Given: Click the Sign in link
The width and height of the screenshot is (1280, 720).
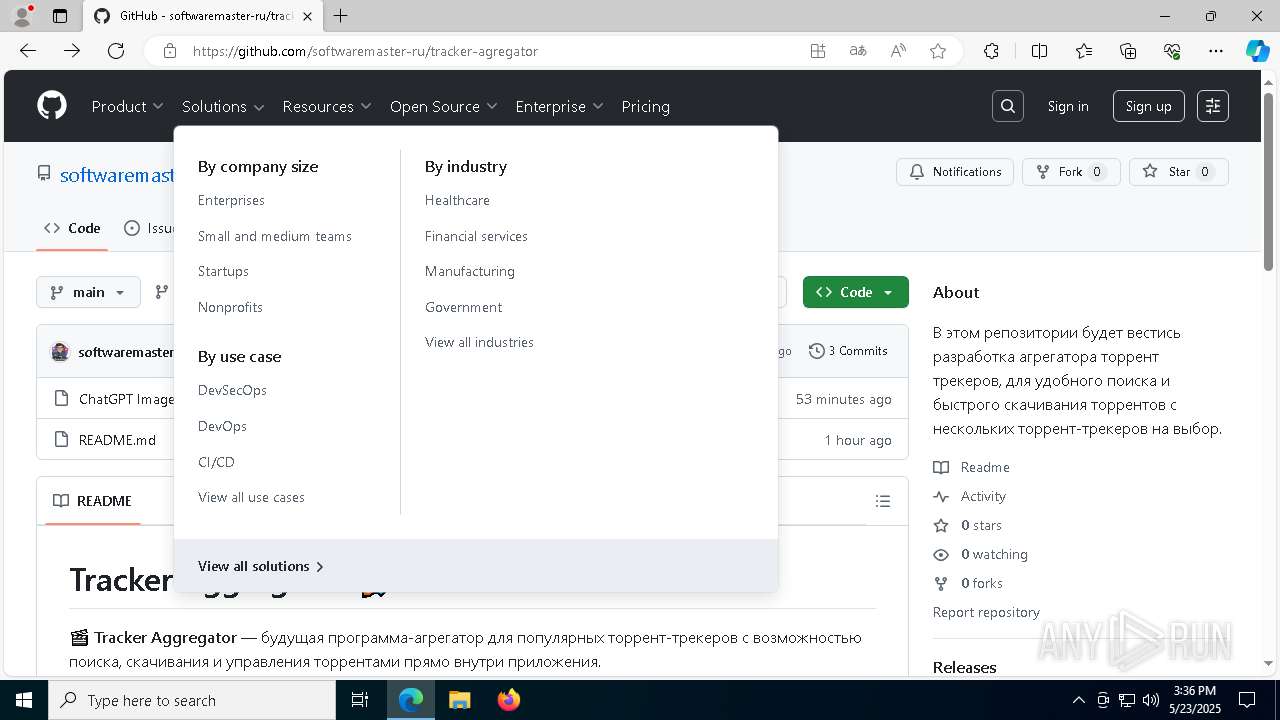Looking at the screenshot, I should [x=1068, y=106].
